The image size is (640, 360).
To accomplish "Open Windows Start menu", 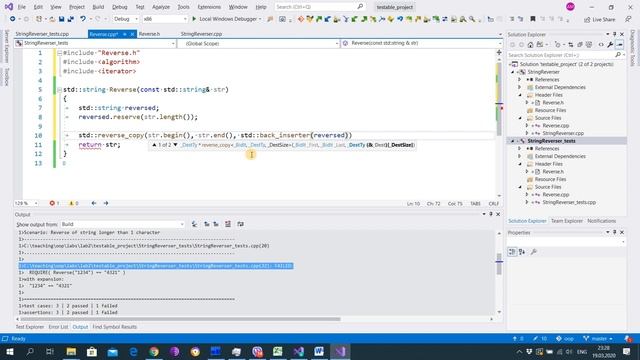I will [9, 351].
